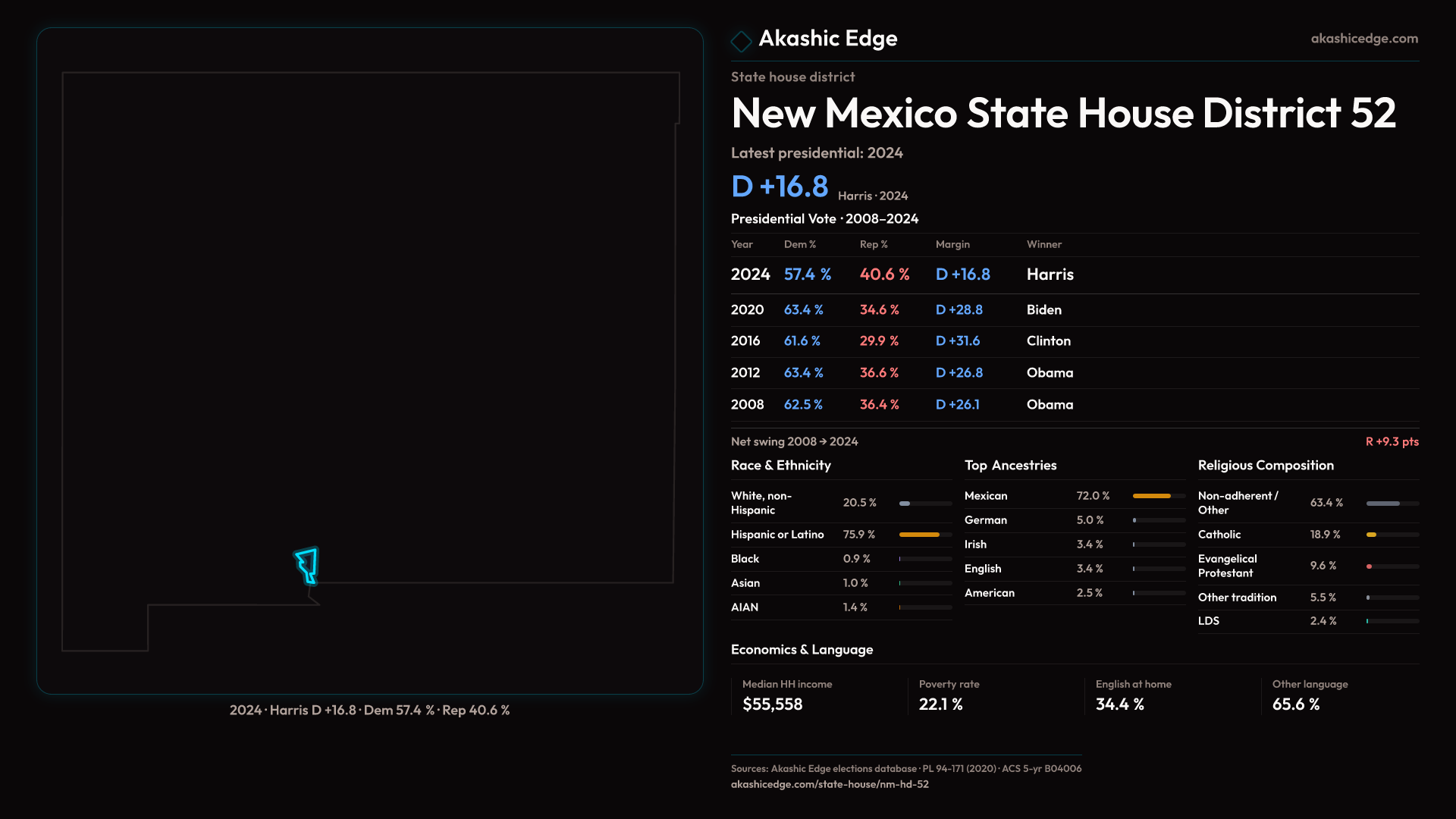This screenshot has width=1456, height=819.
Task: Click the Hispanic or Latino percentage bar
Action: coord(919,535)
